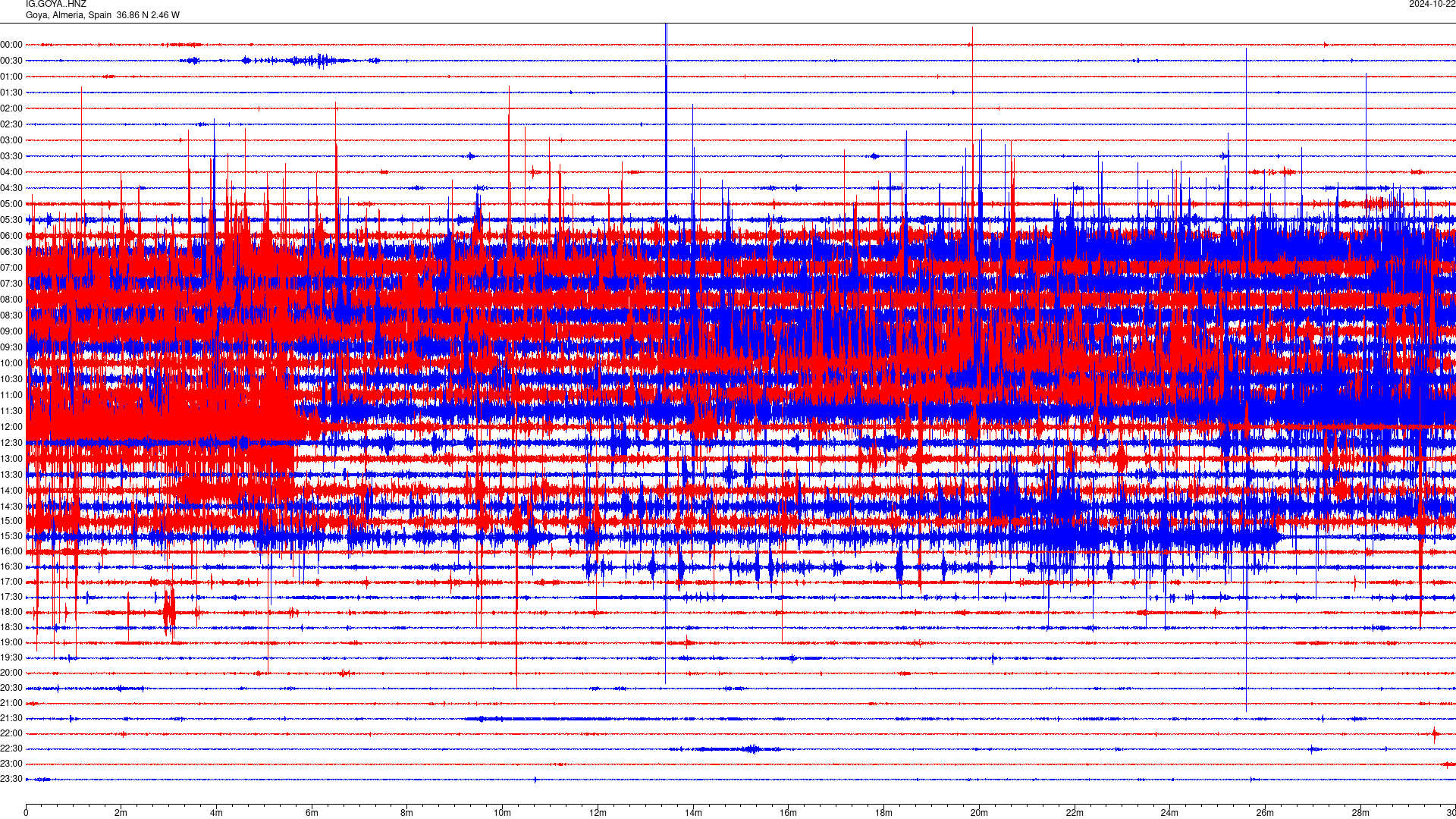1456x819 pixels.
Task: Select the 09:00 time row label
Action: click(x=11, y=331)
